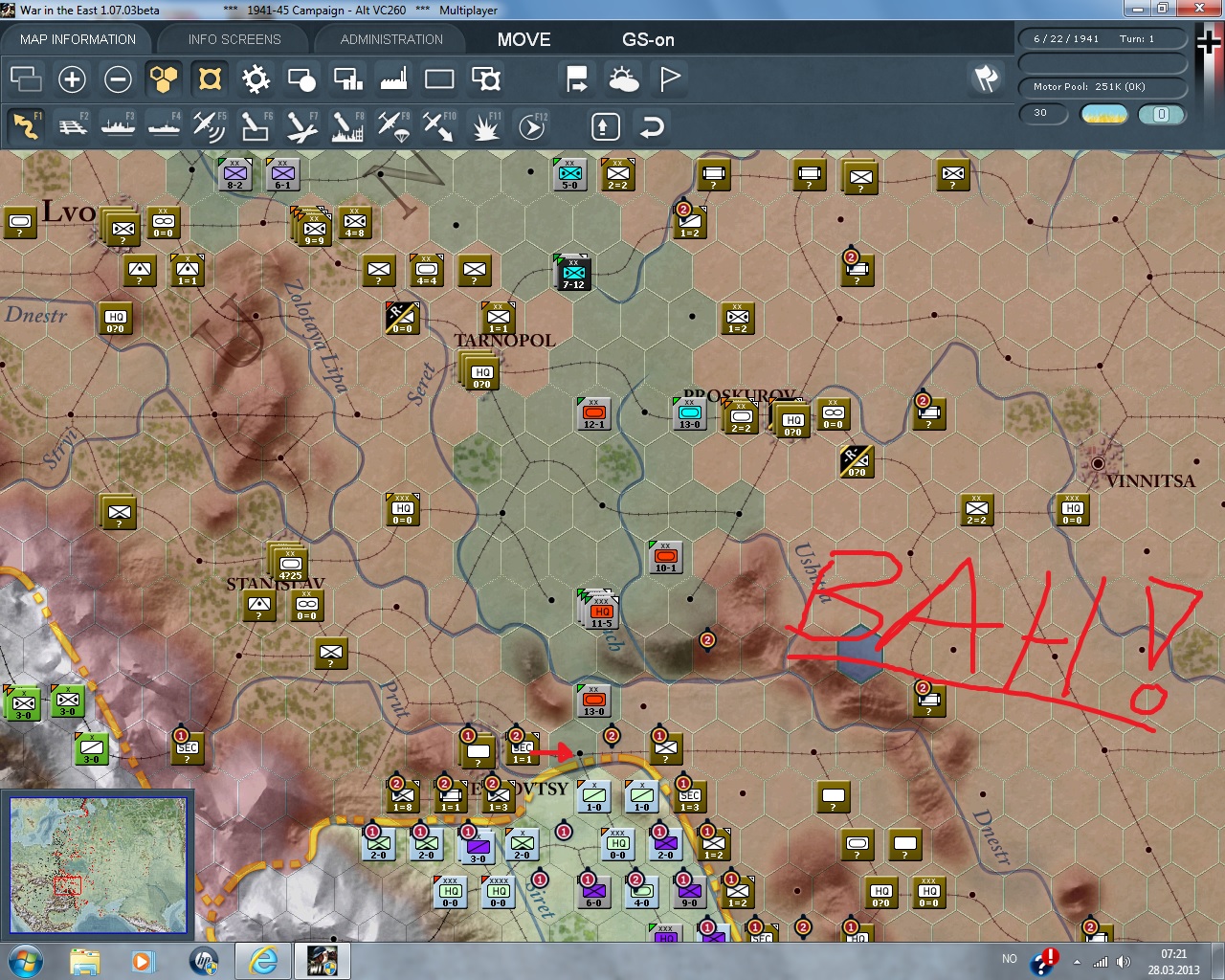Select the 9=9 infantry stack
Screen dimensions: 1225x980
[313, 229]
